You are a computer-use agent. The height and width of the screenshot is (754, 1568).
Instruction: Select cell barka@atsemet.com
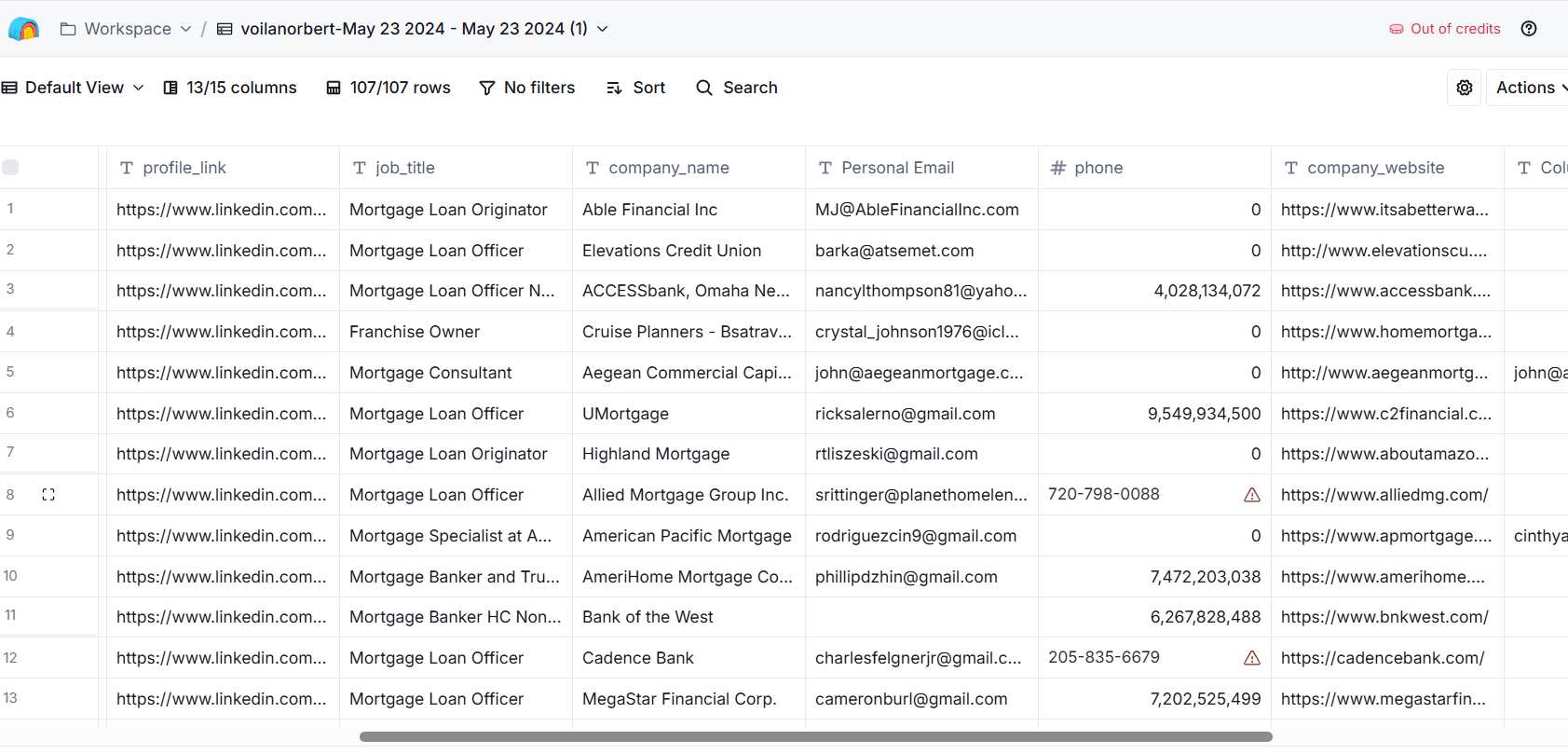921,251
